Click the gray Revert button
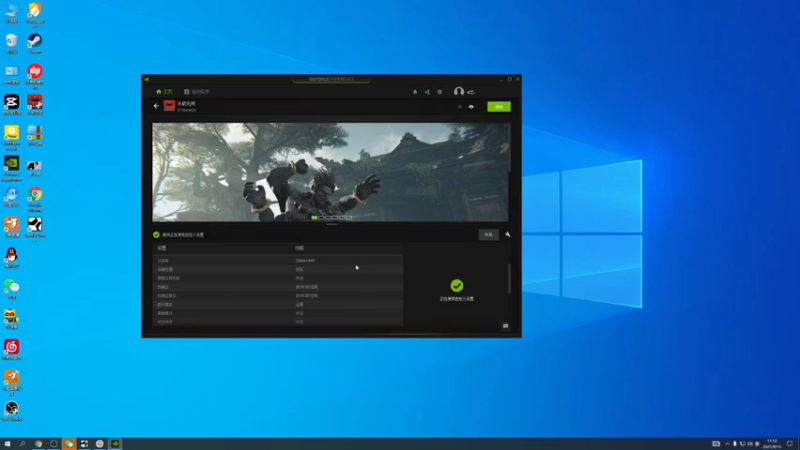The width and height of the screenshot is (800, 450). point(488,235)
